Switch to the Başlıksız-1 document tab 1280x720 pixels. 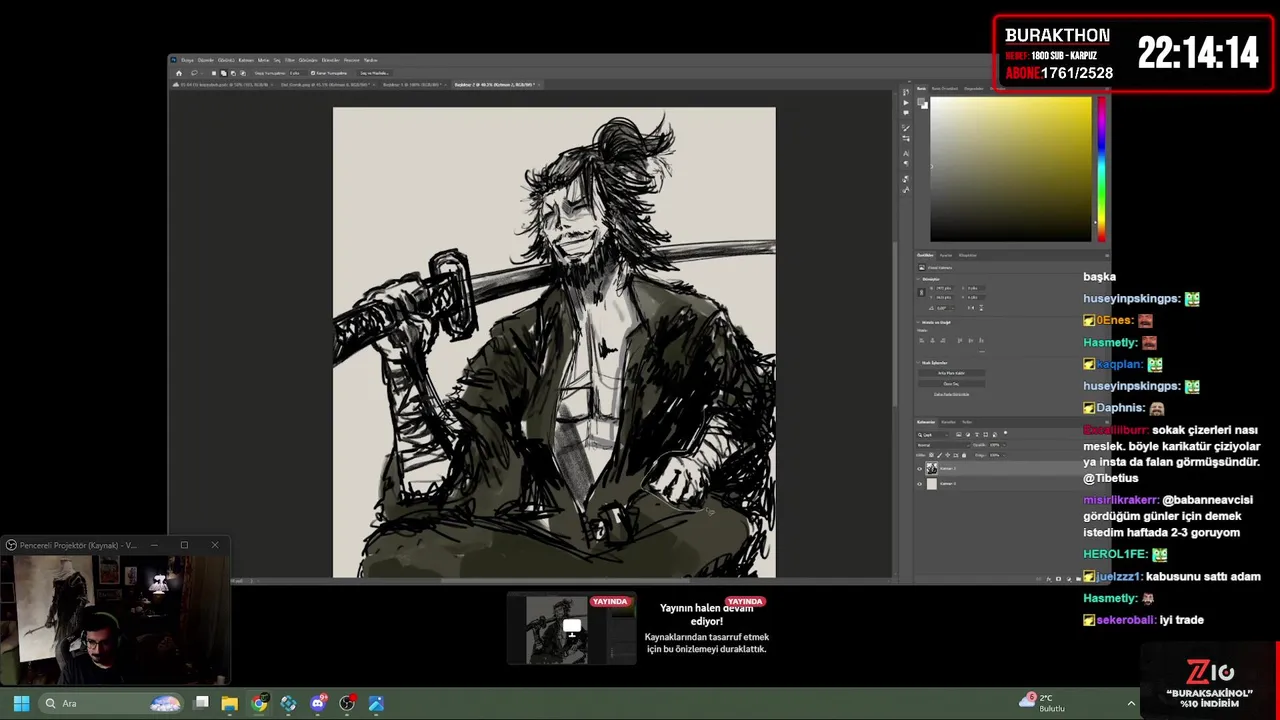tap(413, 84)
